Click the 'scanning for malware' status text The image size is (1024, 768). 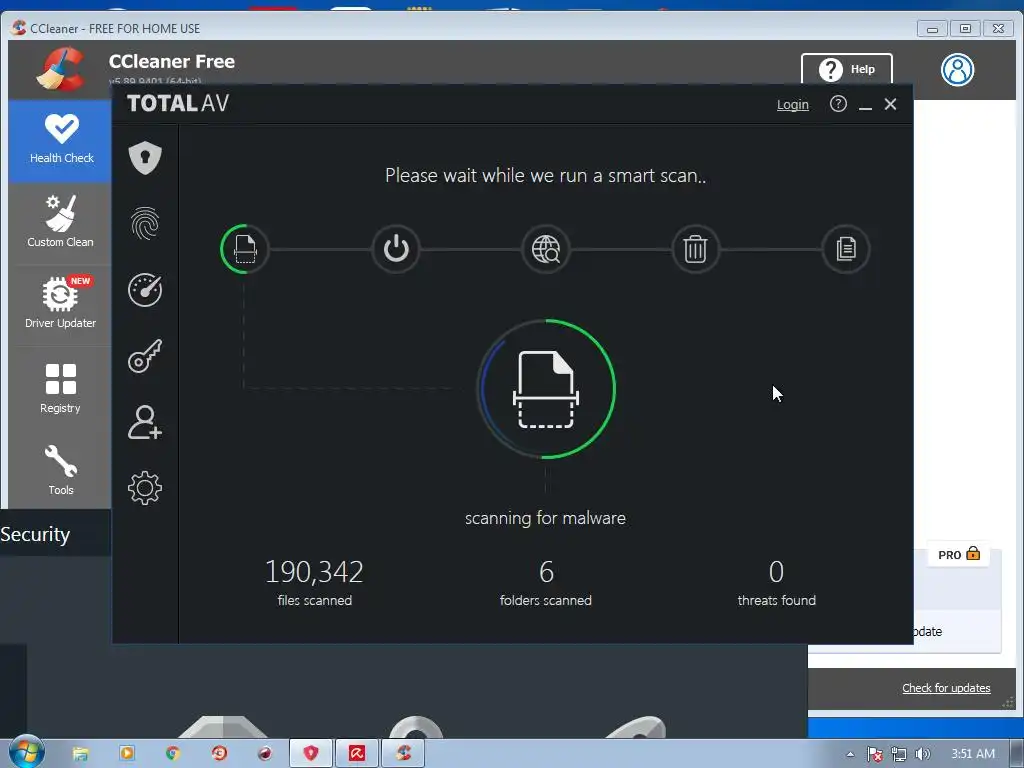point(545,519)
